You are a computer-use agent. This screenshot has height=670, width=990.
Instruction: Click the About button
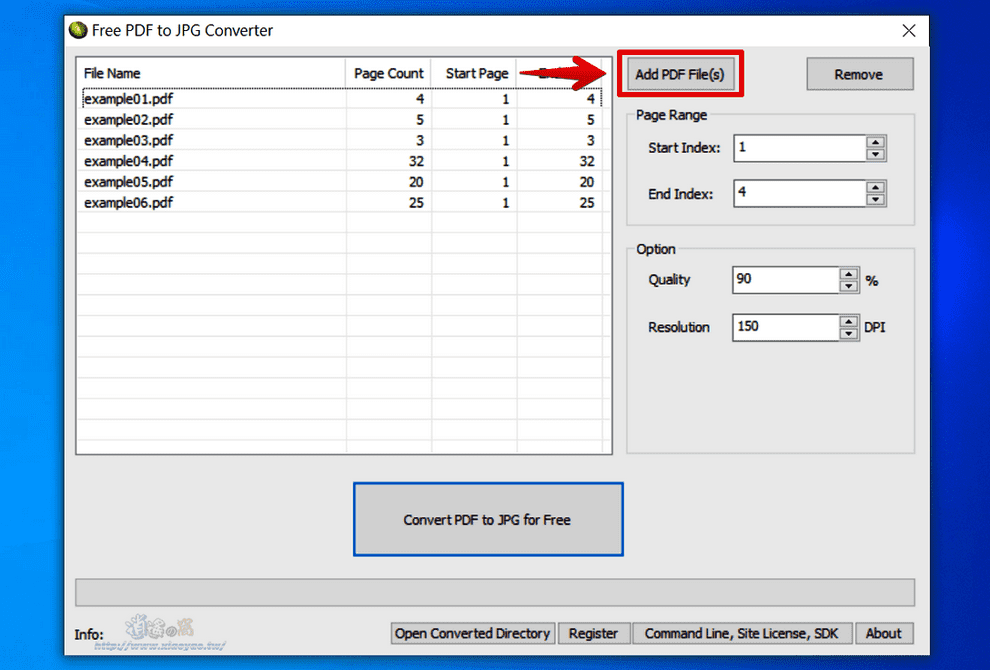pyautogui.click(x=883, y=633)
